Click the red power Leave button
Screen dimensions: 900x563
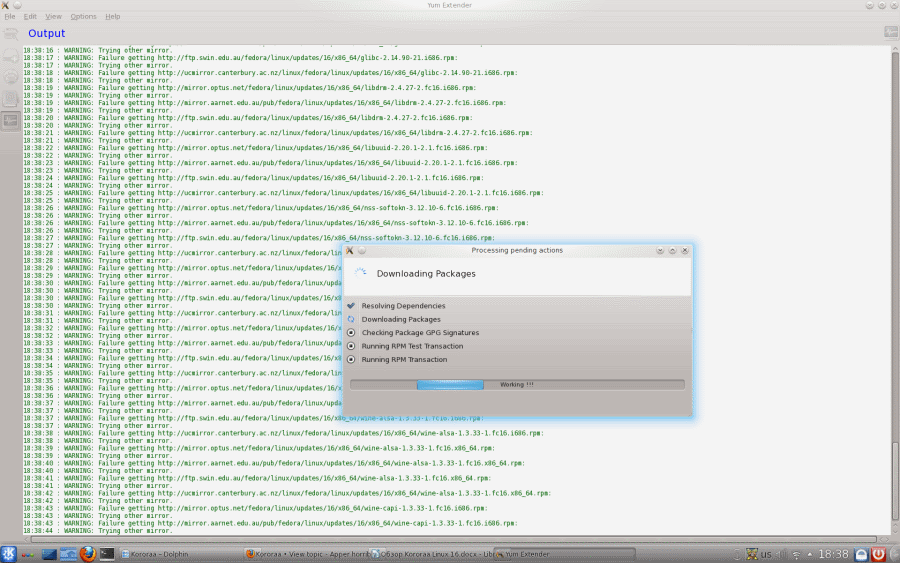(879, 554)
